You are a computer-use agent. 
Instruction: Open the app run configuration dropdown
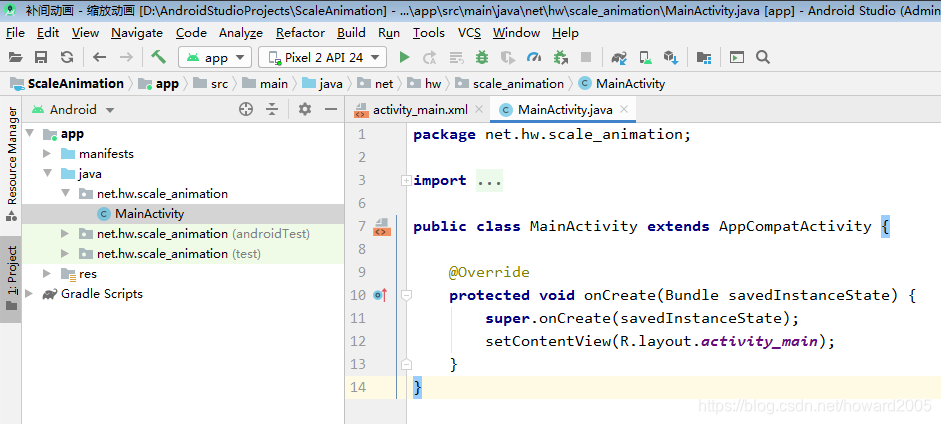[215, 58]
